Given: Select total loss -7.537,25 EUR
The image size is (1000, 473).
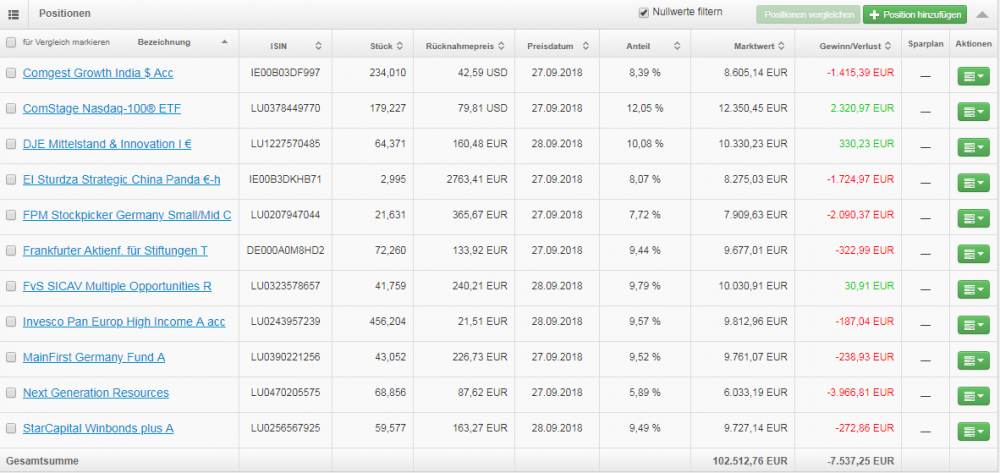Looking at the screenshot, I should pyautogui.click(x=859, y=460).
